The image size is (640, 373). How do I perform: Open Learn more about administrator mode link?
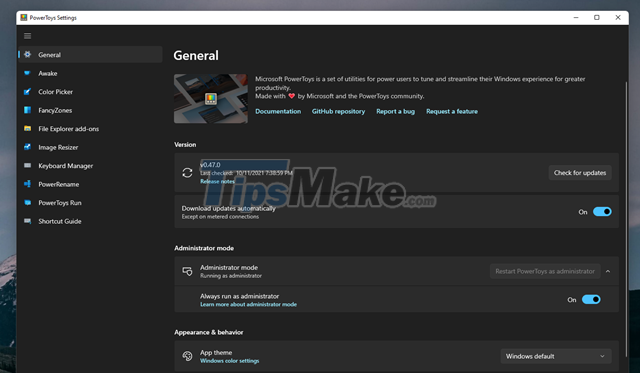pos(248,304)
